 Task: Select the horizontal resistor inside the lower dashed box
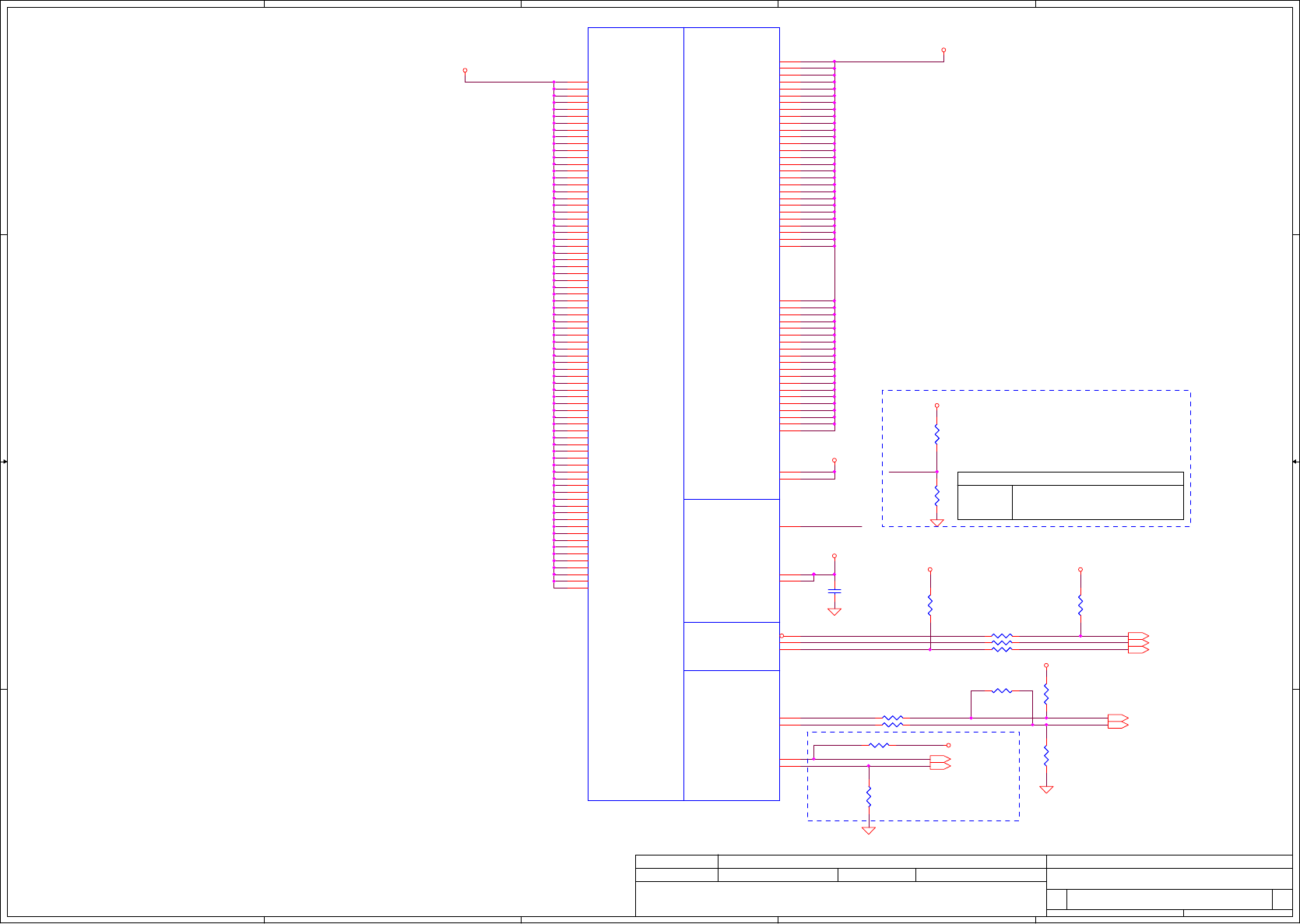[879, 745]
